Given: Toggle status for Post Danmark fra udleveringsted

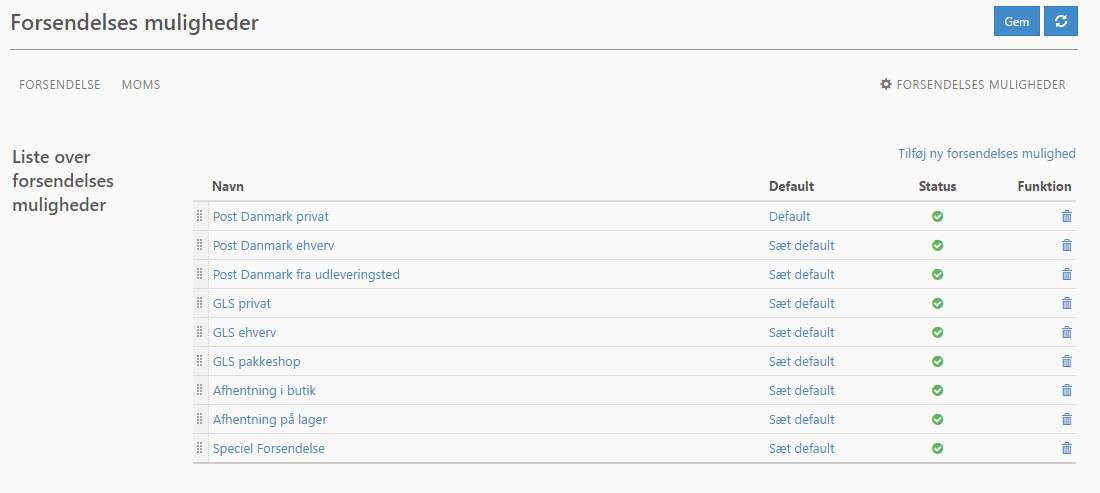Looking at the screenshot, I should tap(937, 274).
